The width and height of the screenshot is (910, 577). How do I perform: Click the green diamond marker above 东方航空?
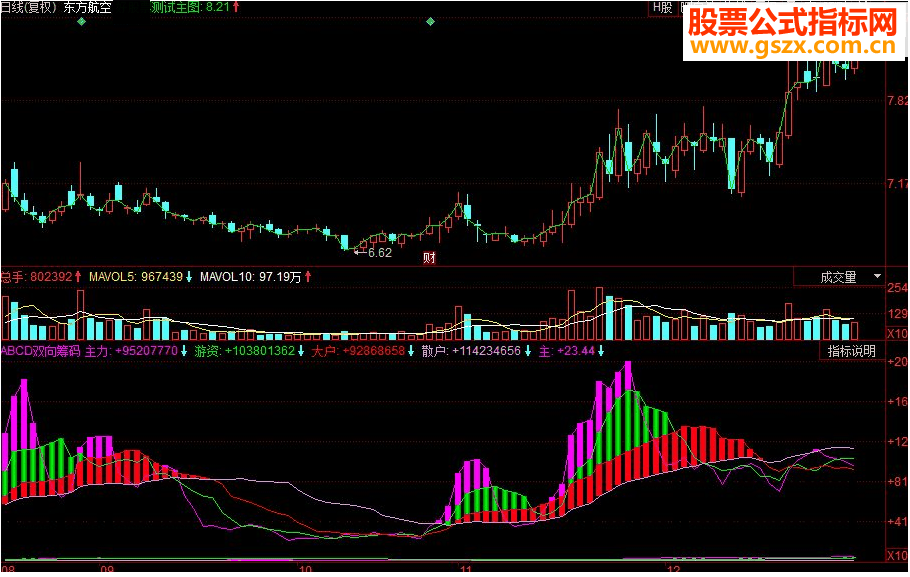tap(81, 21)
